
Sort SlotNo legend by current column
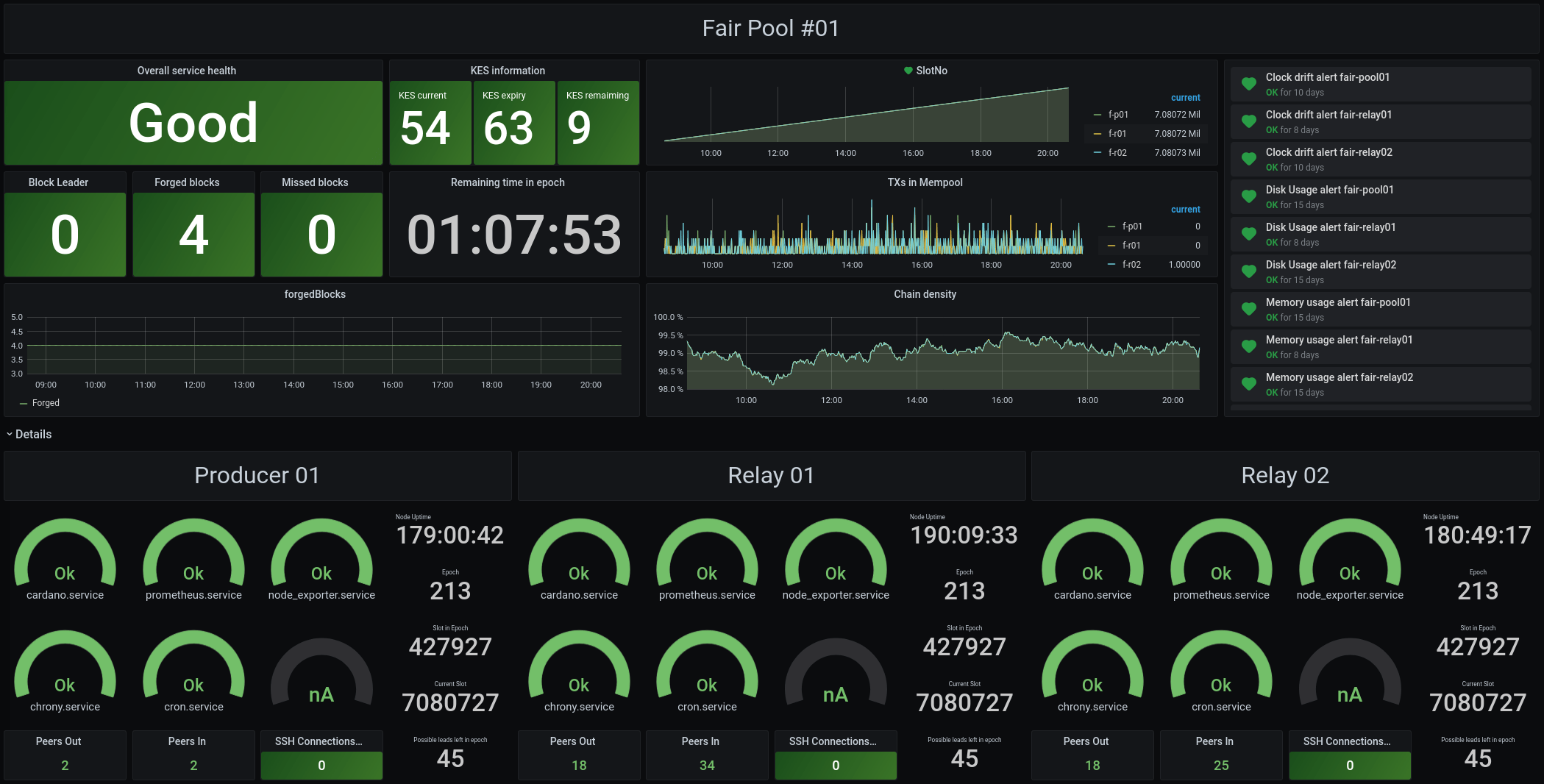pos(1185,98)
